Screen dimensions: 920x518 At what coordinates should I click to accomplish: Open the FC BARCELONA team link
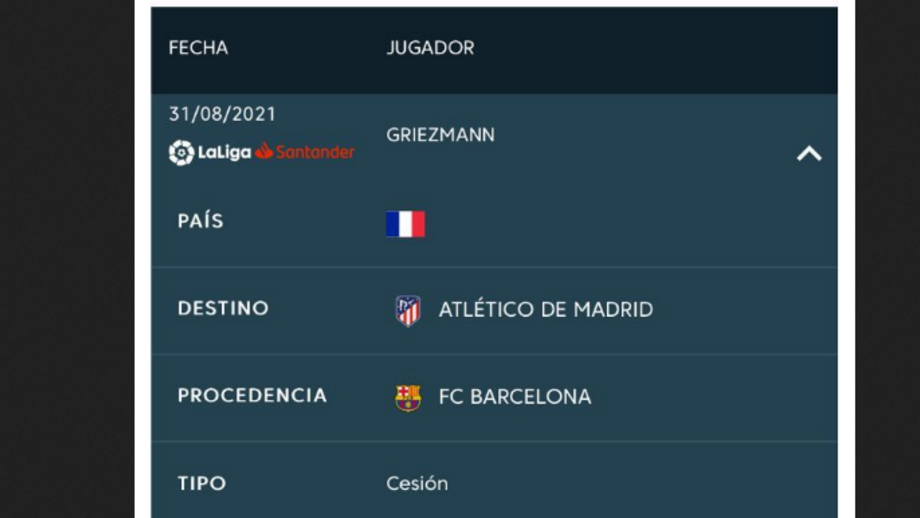coord(515,397)
